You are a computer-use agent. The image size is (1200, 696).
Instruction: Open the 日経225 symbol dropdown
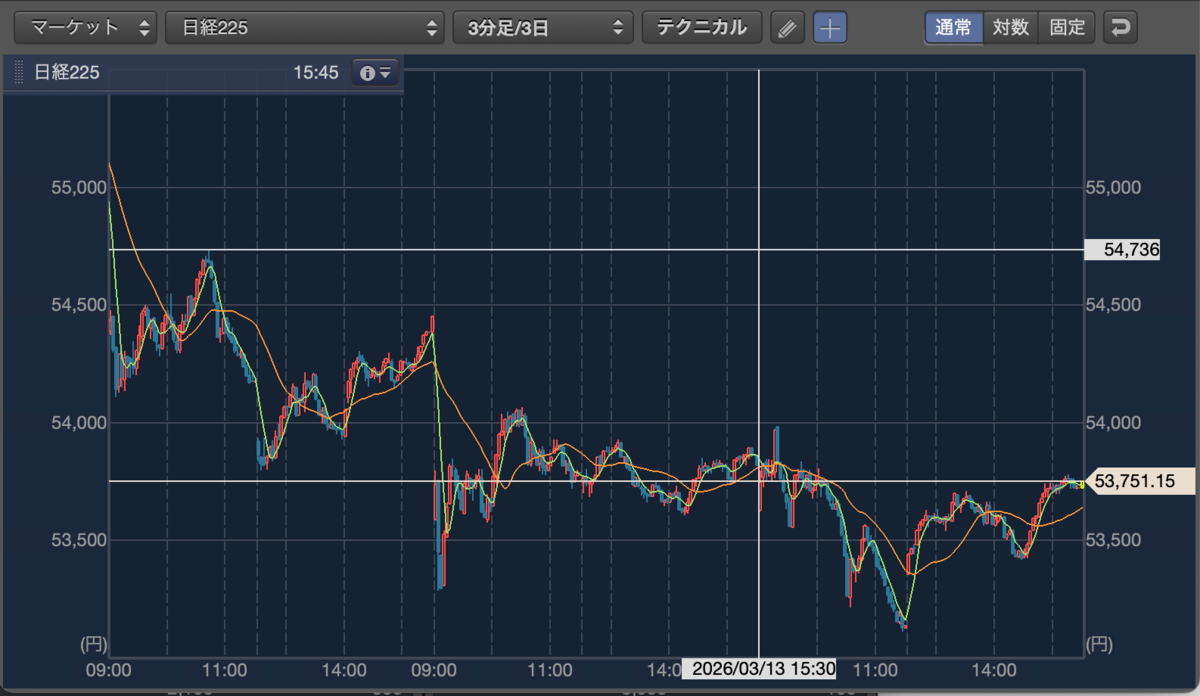(x=305, y=27)
